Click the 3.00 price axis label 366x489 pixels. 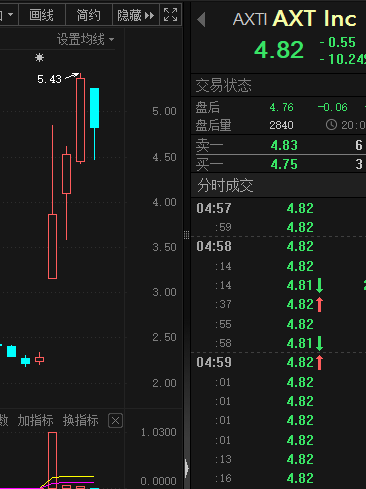[x=164, y=292]
